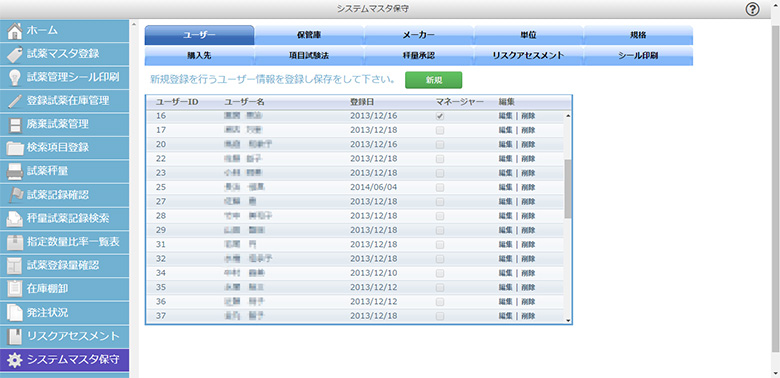The width and height of the screenshot is (780, 378).
Task: Open the 項目試験法 tab
Action: [x=309, y=56]
